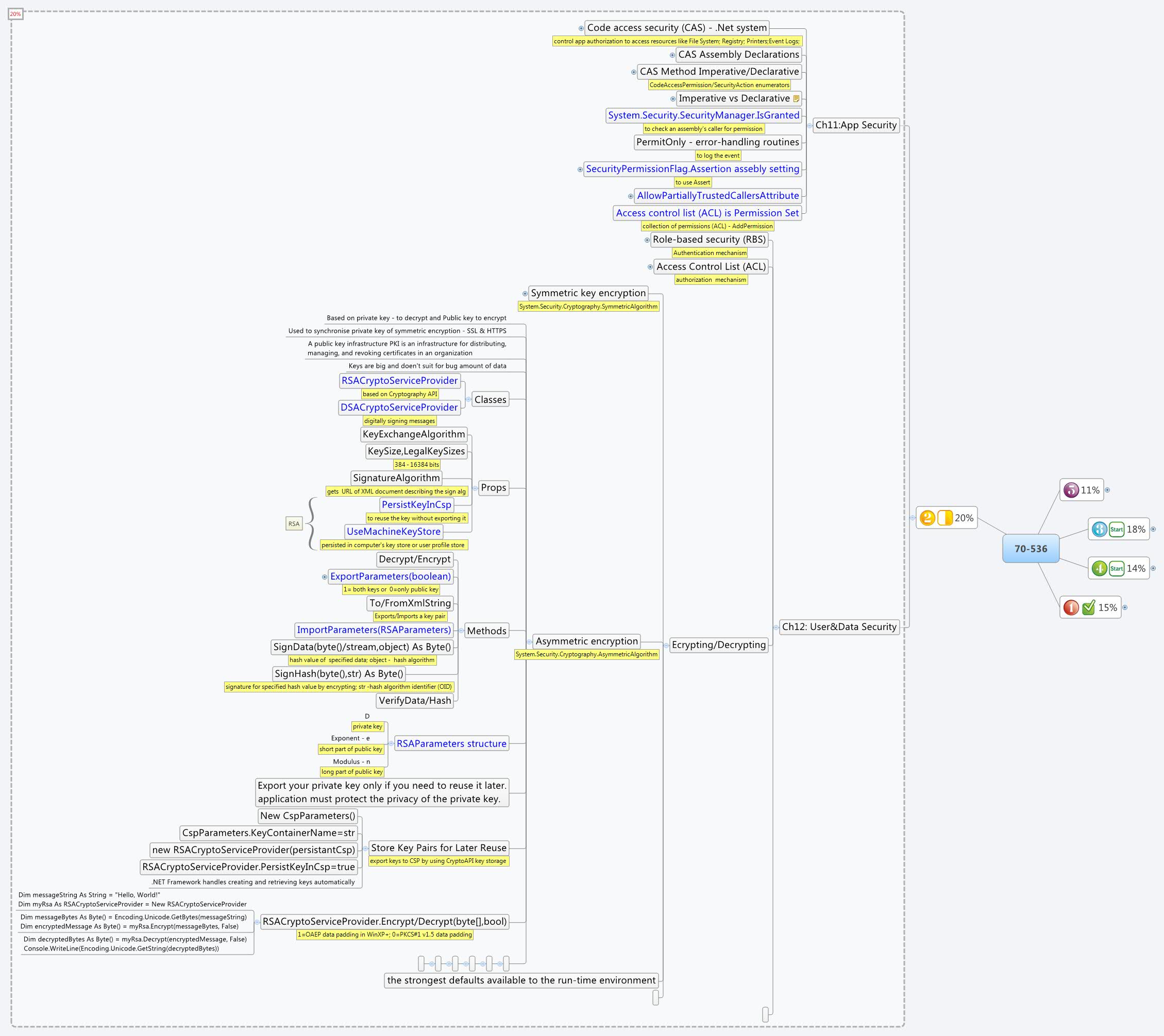Click the green priority-4 marker on the 14% topic

(1100, 569)
